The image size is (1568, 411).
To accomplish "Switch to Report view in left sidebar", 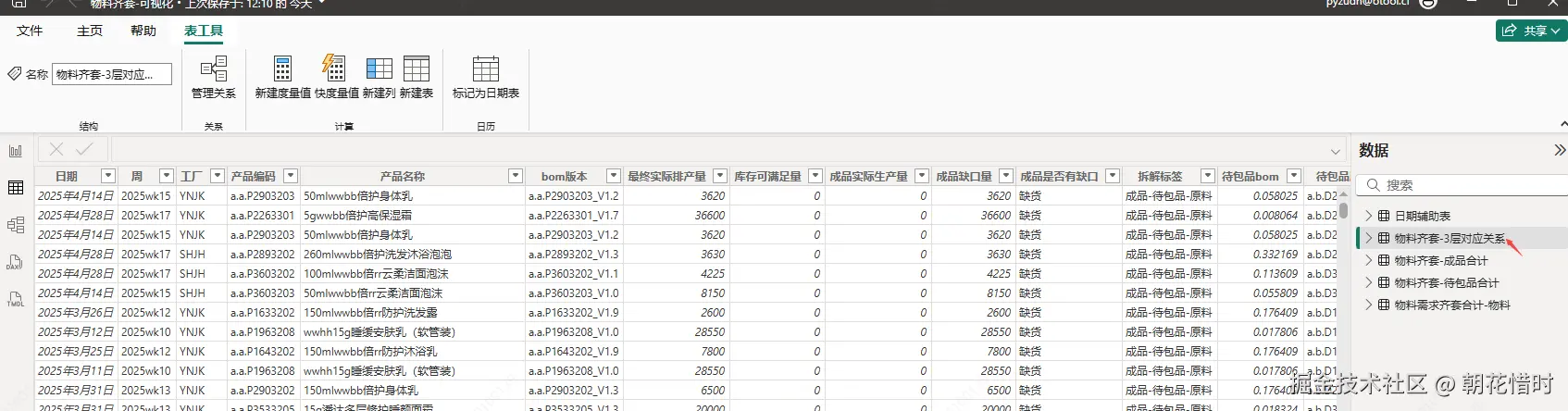I will pyautogui.click(x=16, y=151).
